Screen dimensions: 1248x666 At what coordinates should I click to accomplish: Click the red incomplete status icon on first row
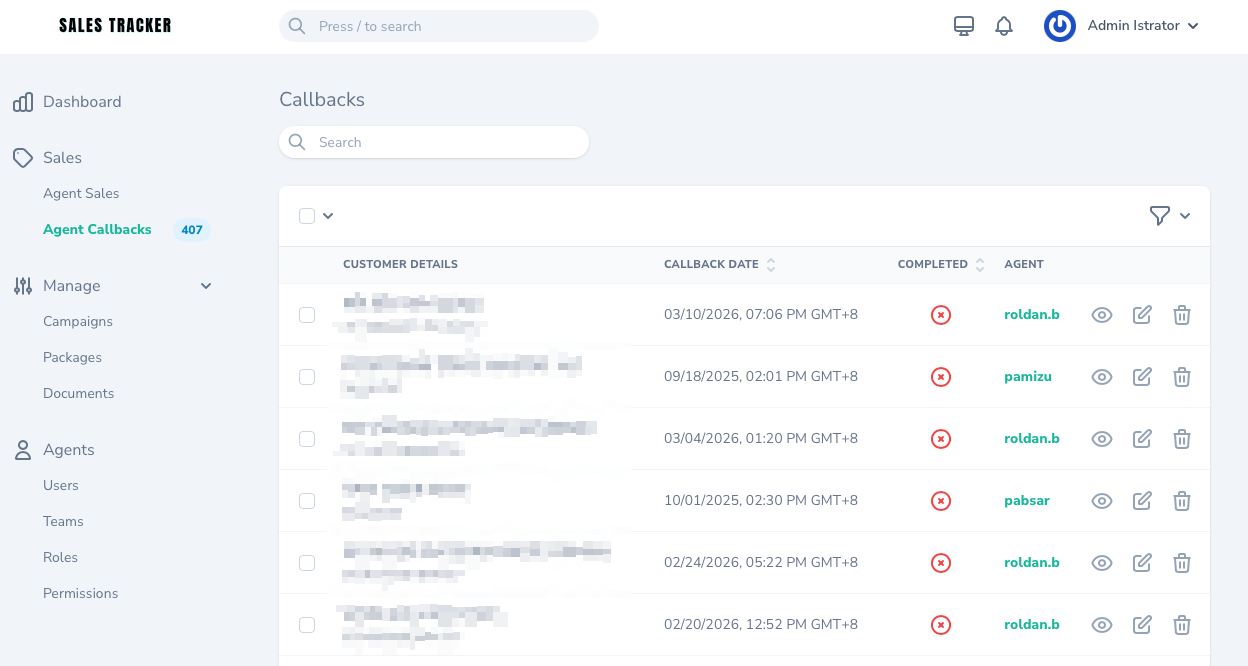940,314
